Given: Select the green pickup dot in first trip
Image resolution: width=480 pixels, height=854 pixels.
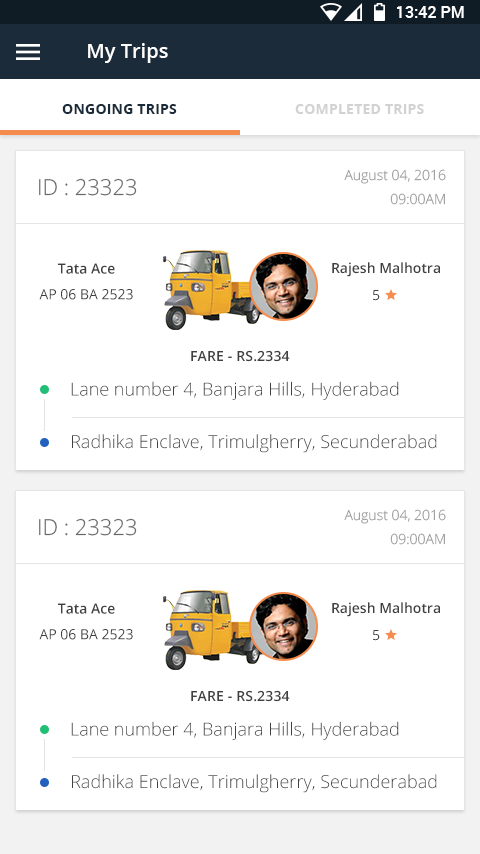Looking at the screenshot, I should click(x=45, y=389).
